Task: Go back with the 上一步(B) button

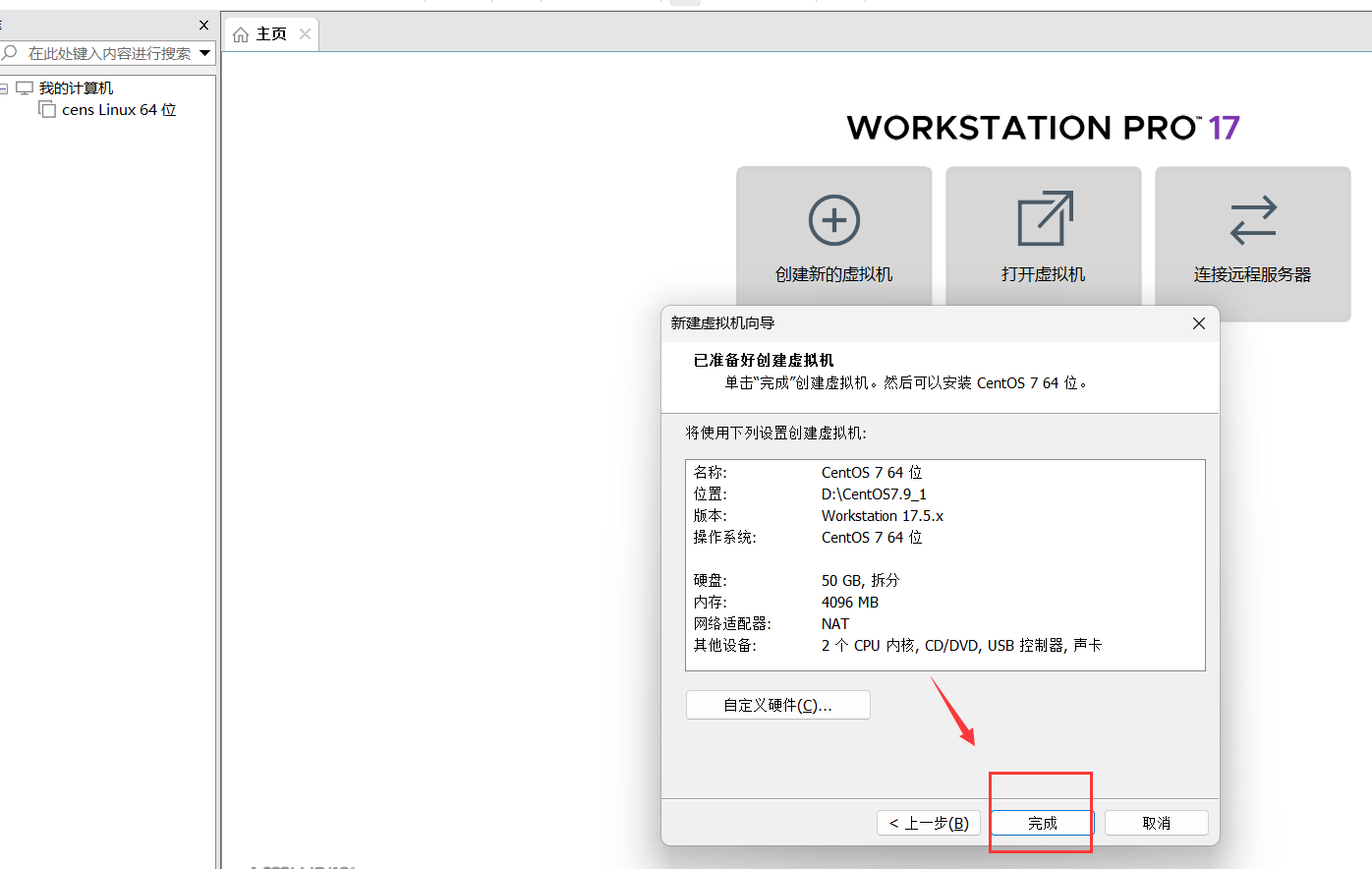Action: click(x=928, y=823)
